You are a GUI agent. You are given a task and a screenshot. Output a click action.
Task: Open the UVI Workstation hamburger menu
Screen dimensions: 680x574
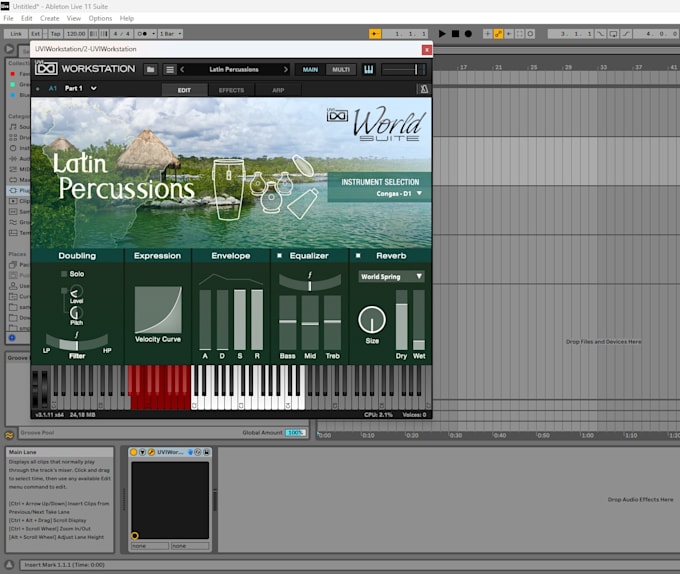(170, 69)
